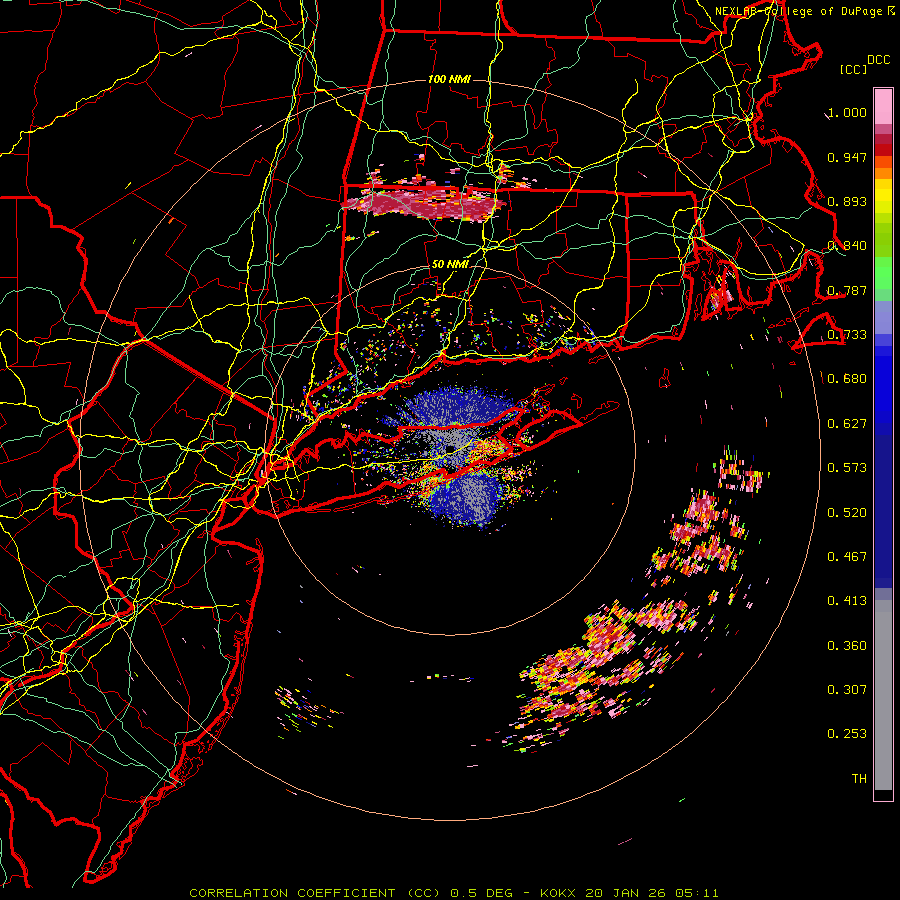Click the Correlation Coefficient caption at bottom
Viewport: 900px width, 900px height.
click(x=453, y=893)
